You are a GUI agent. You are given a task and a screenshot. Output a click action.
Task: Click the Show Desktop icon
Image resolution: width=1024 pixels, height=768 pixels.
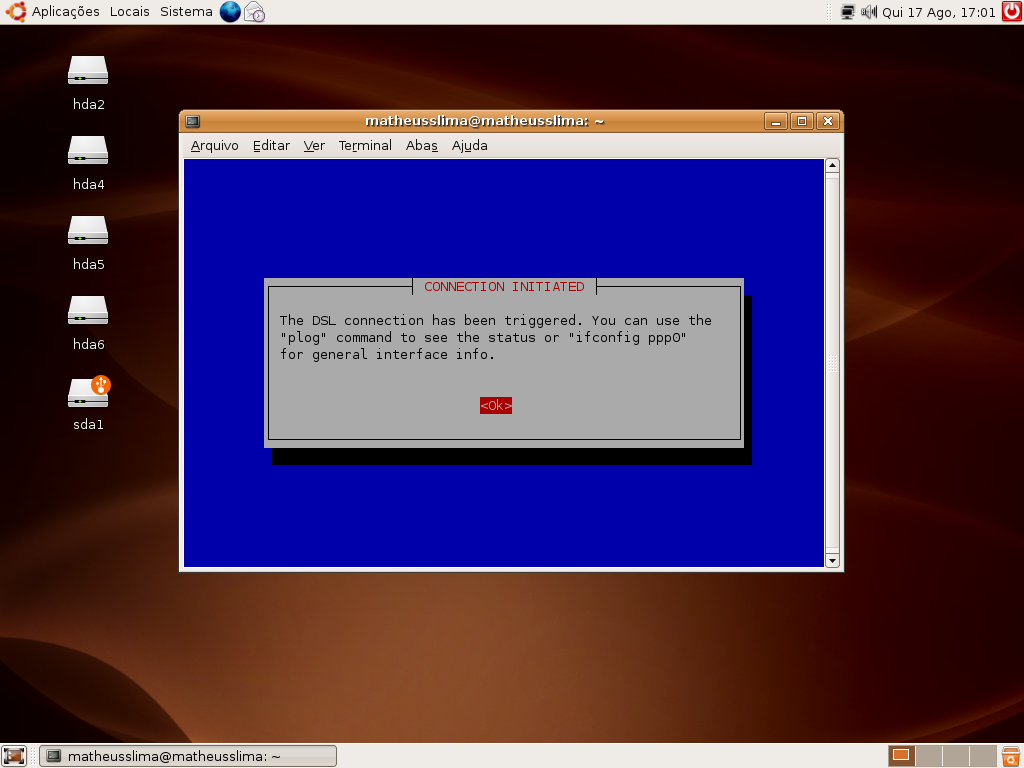tap(14, 756)
